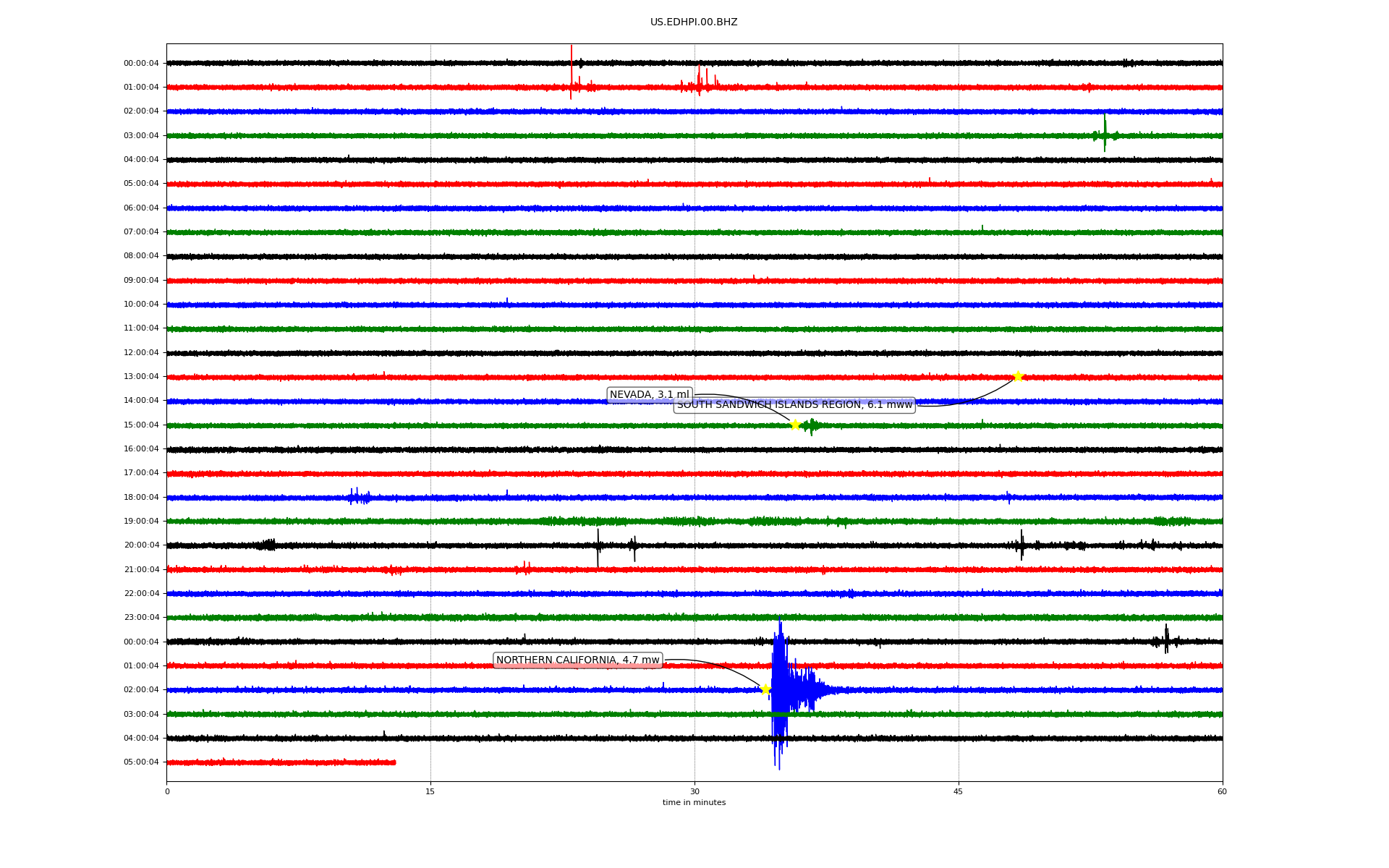The height and width of the screenshot is (868, 1389).
Task: Click the x-axis tick label 30
Action: [x=694, y=791]
